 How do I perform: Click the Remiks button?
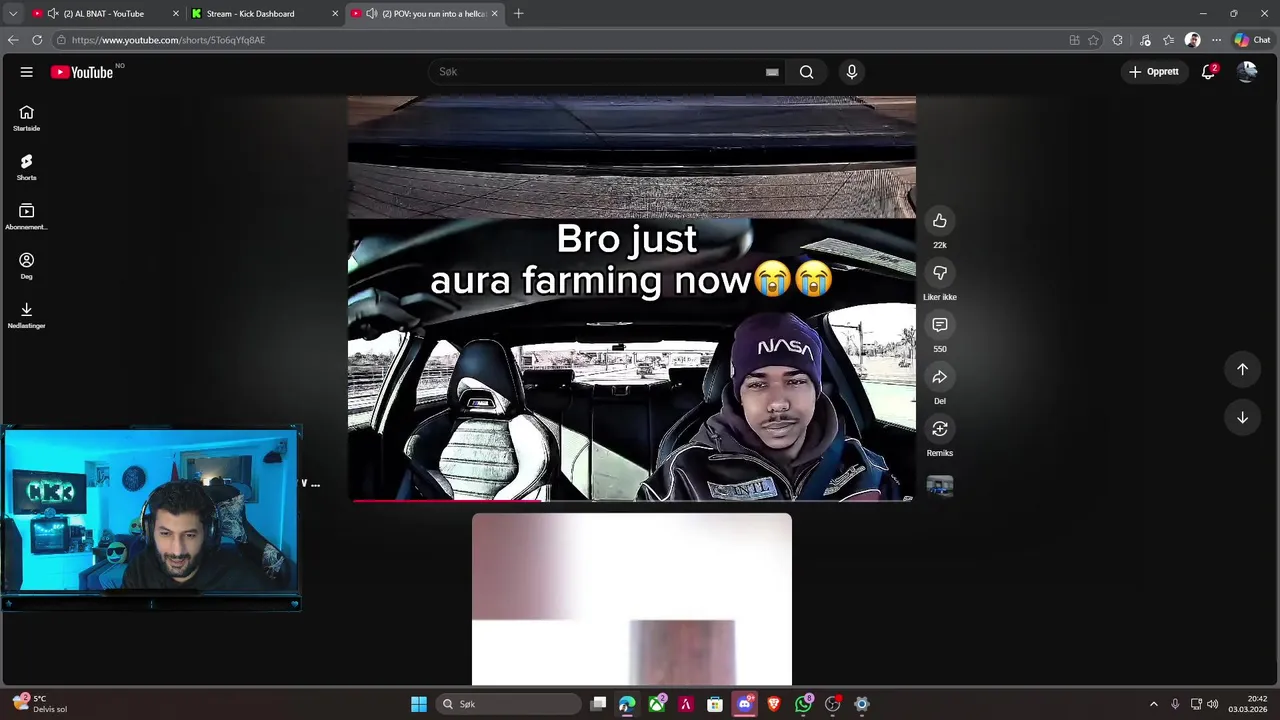coord(940,428)
